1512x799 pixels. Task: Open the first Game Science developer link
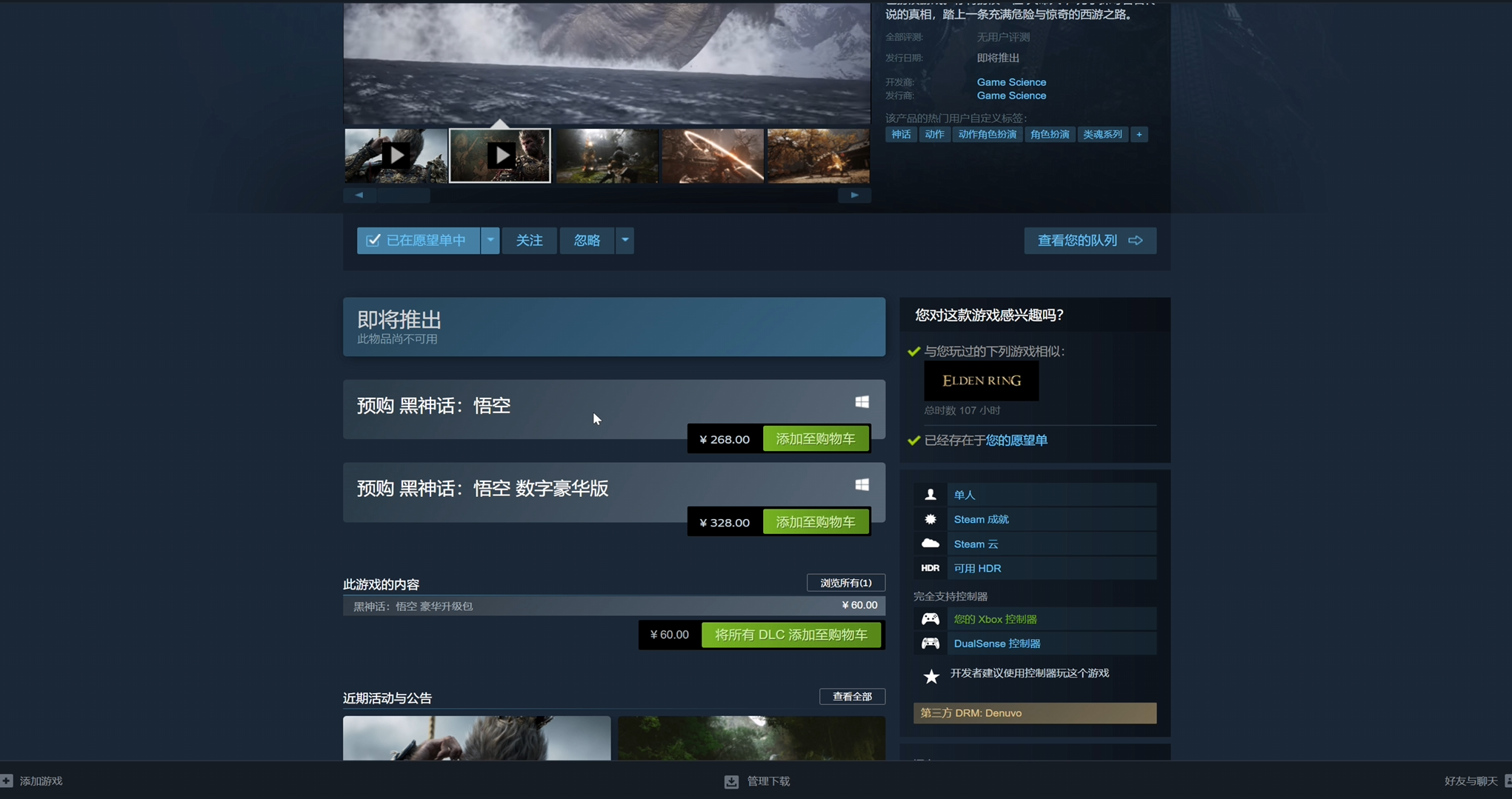point(1011,82)
